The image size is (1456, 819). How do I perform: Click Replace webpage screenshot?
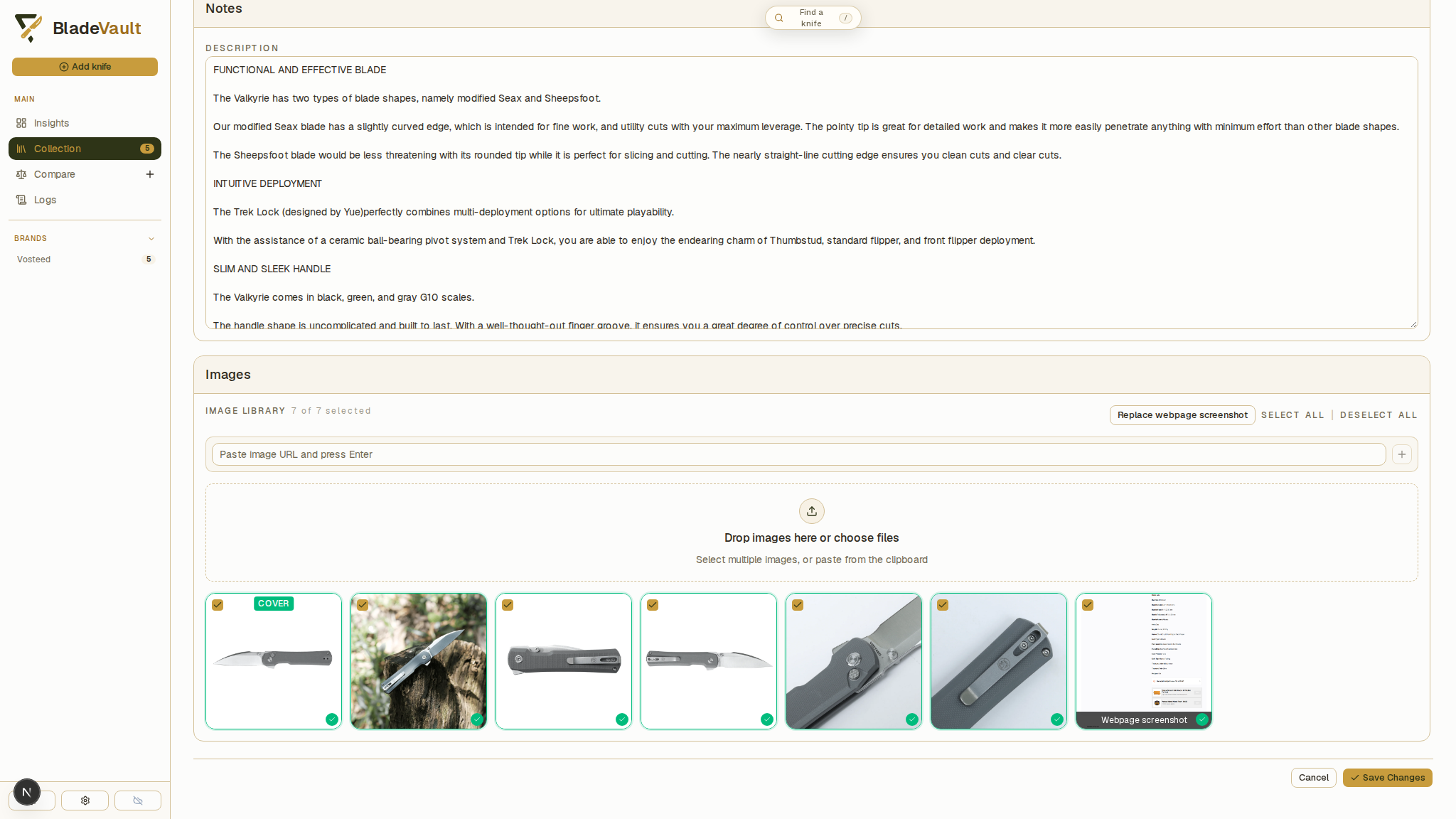click(1182, 415)
